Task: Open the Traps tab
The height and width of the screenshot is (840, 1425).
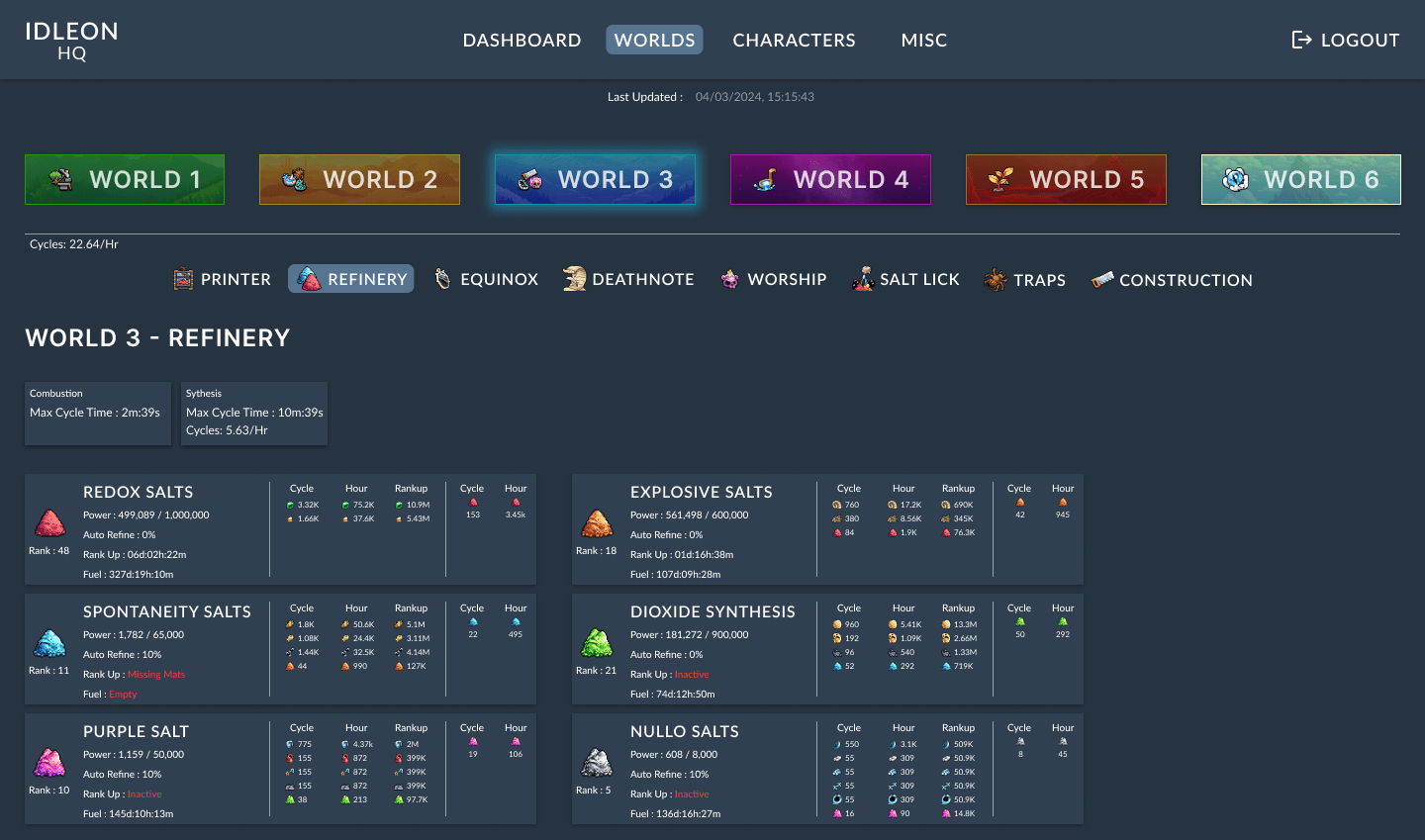Action: point(1025,280)
